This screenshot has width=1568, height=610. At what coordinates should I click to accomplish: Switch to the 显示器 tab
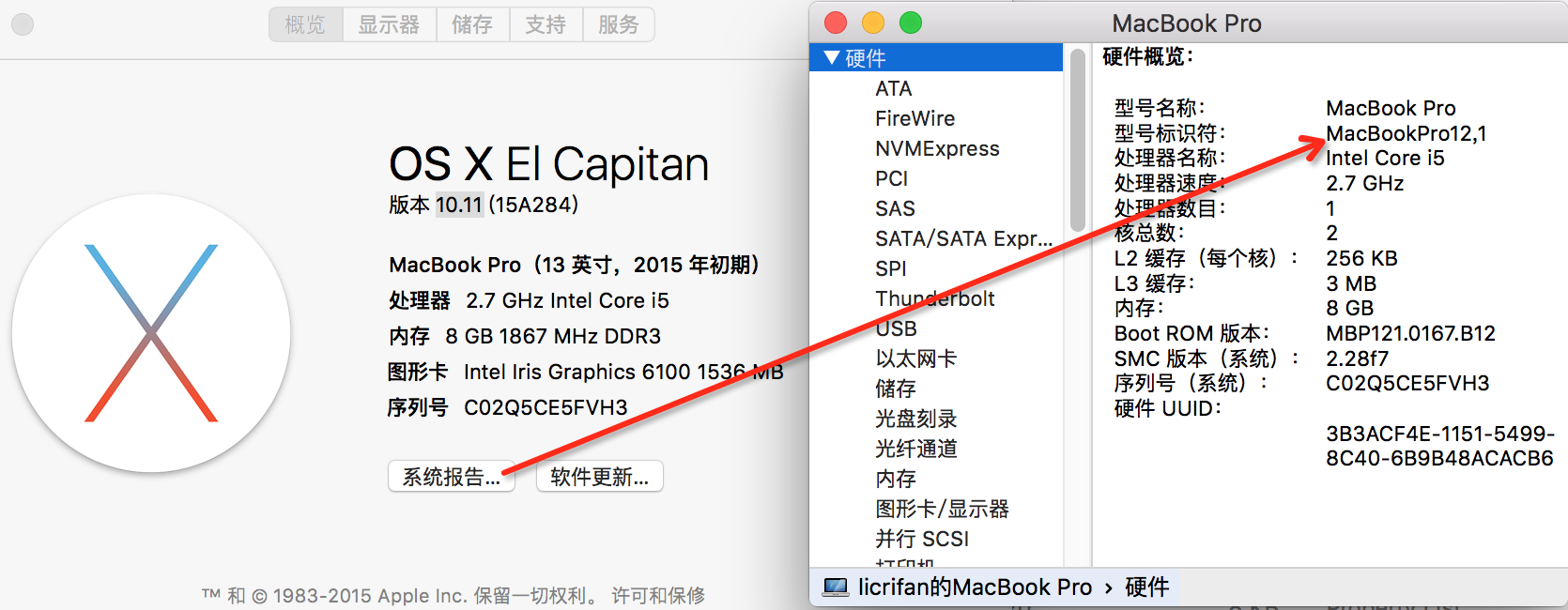pyautogui.click(x=389, y=24)
